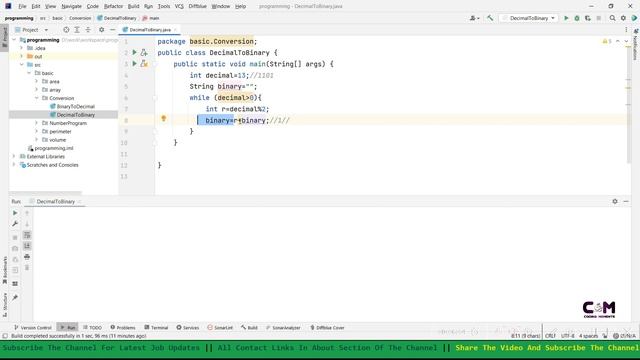
Task: Toggle Bookmarks side tool window
Action: (4, 270)
